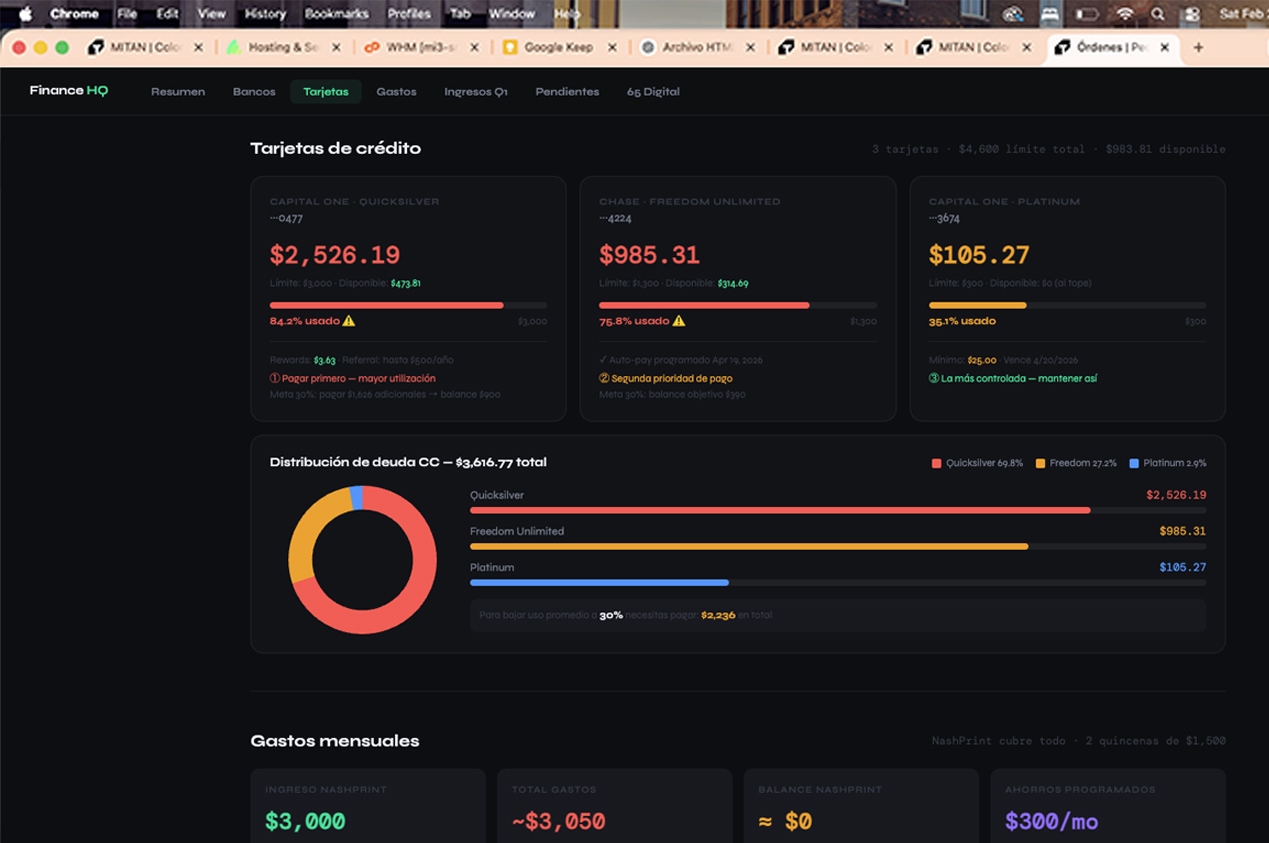Click the Google Keep tab favicon
Viewport: 1269px width, 843px height.
tap(510, 47)
